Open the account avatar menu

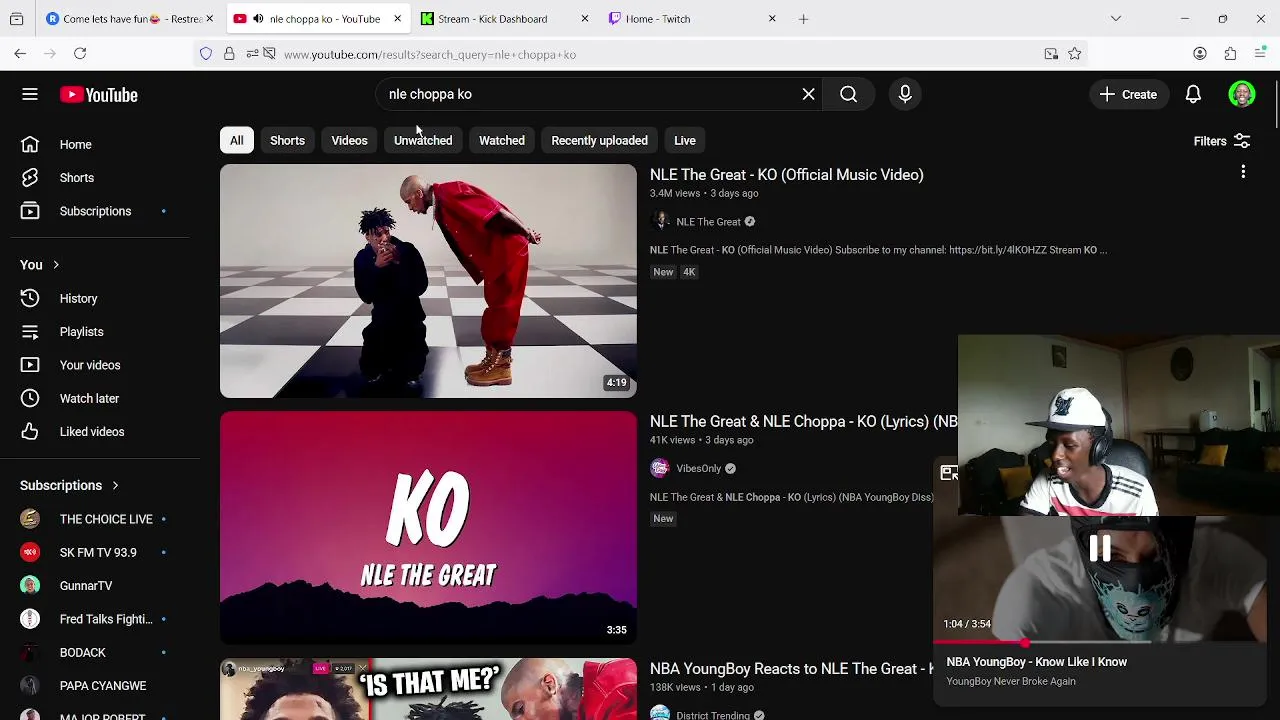pyautogui.click(x=1241, y=94)
